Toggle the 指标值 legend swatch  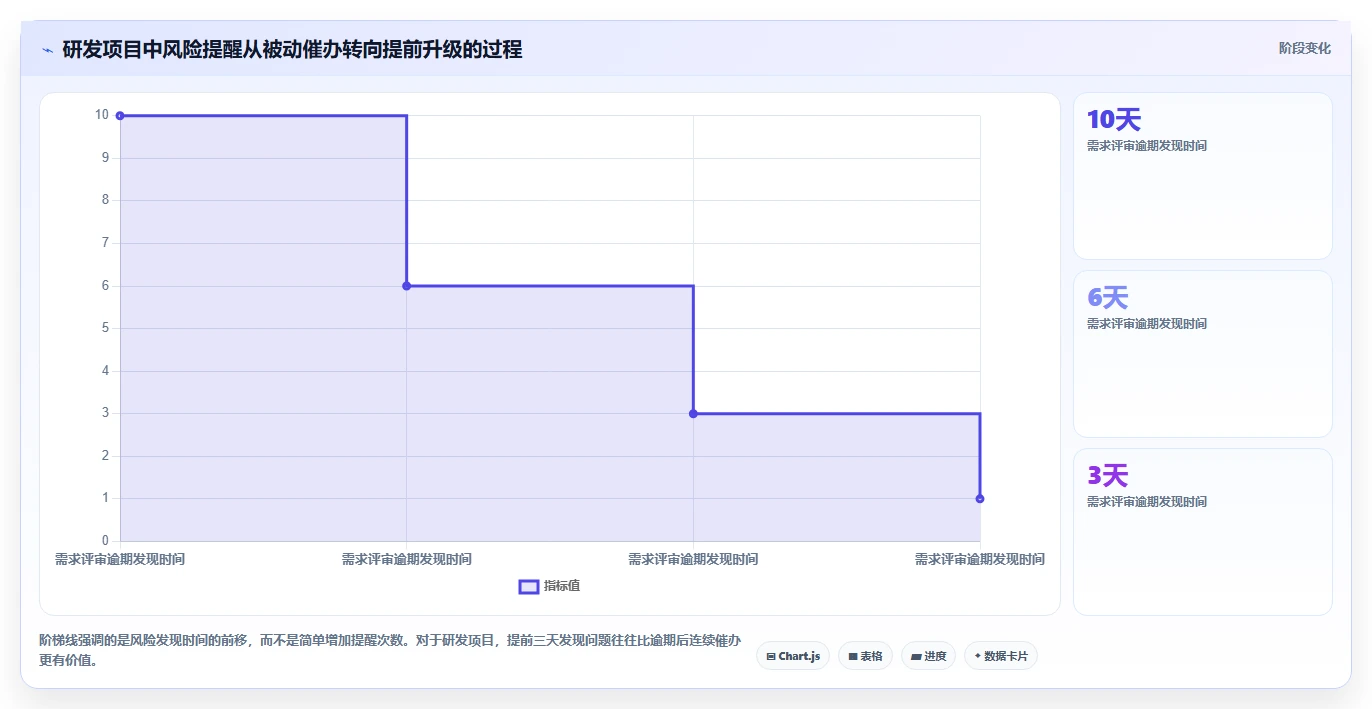tap(529, 586)
